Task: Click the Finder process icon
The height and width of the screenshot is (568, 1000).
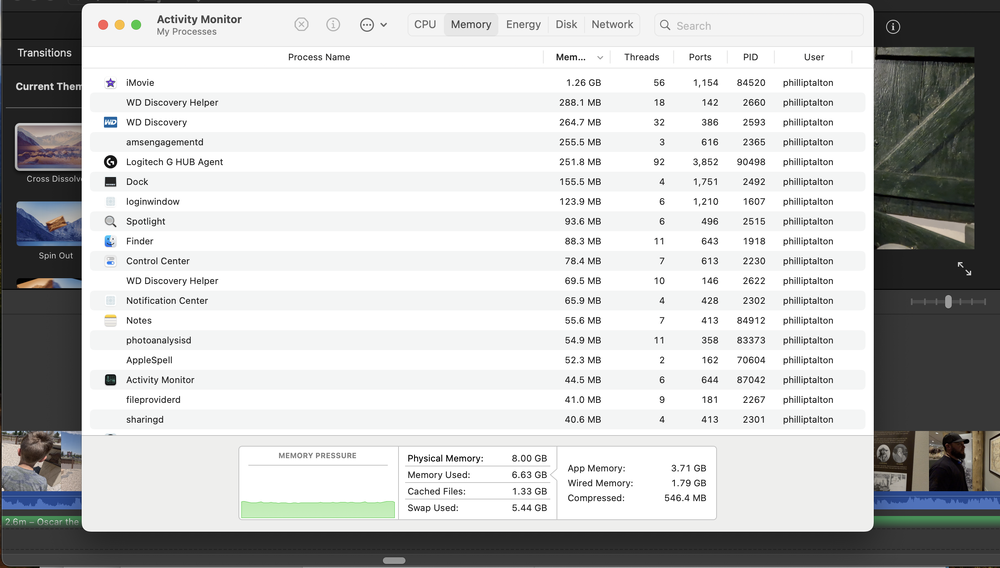Action: (110, 241)
